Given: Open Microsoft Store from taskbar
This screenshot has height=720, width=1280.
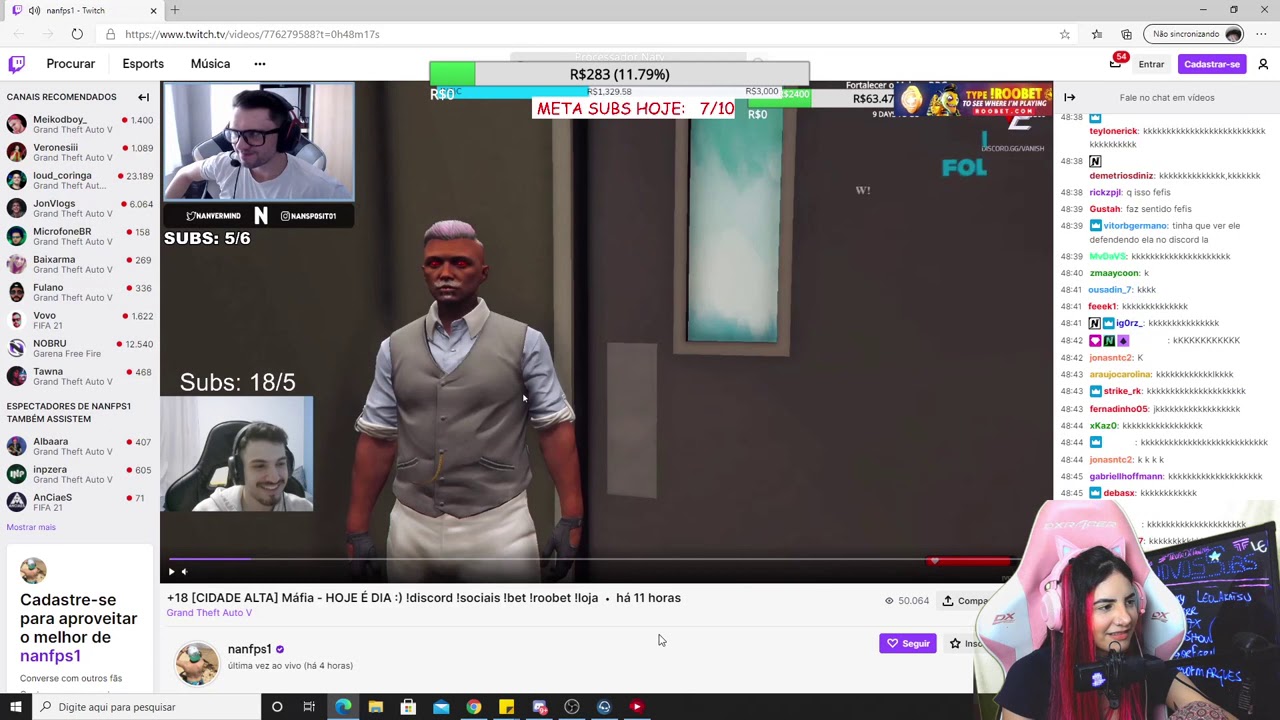Looking at the screenshot, I should [408, 707].
